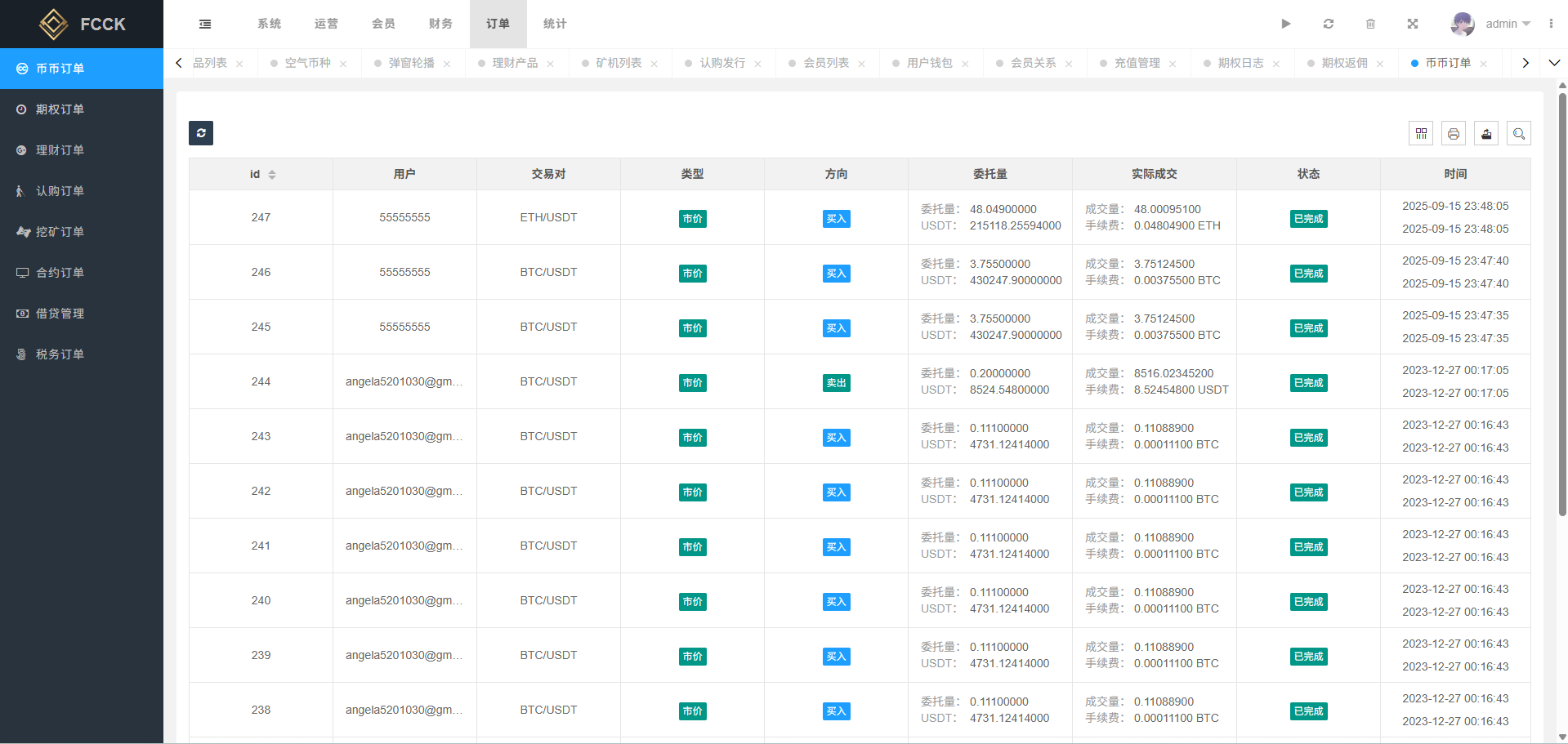Click the refresh icon in top header

(x=1329, y=25)
